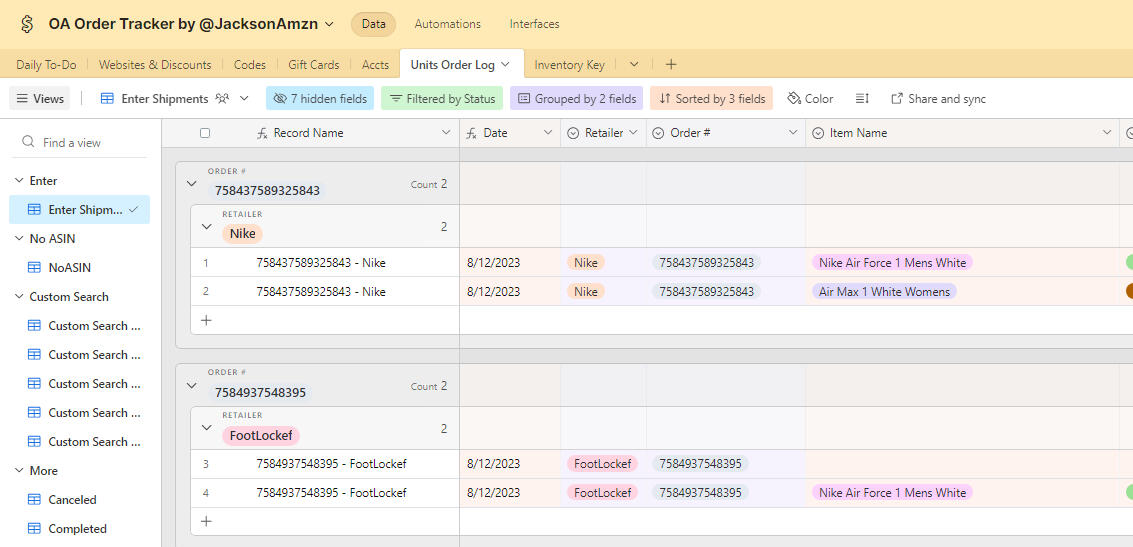The width and height of the screenshot is (1133, 547).
Task: Open the Automations page
Action: coord(447,24)
